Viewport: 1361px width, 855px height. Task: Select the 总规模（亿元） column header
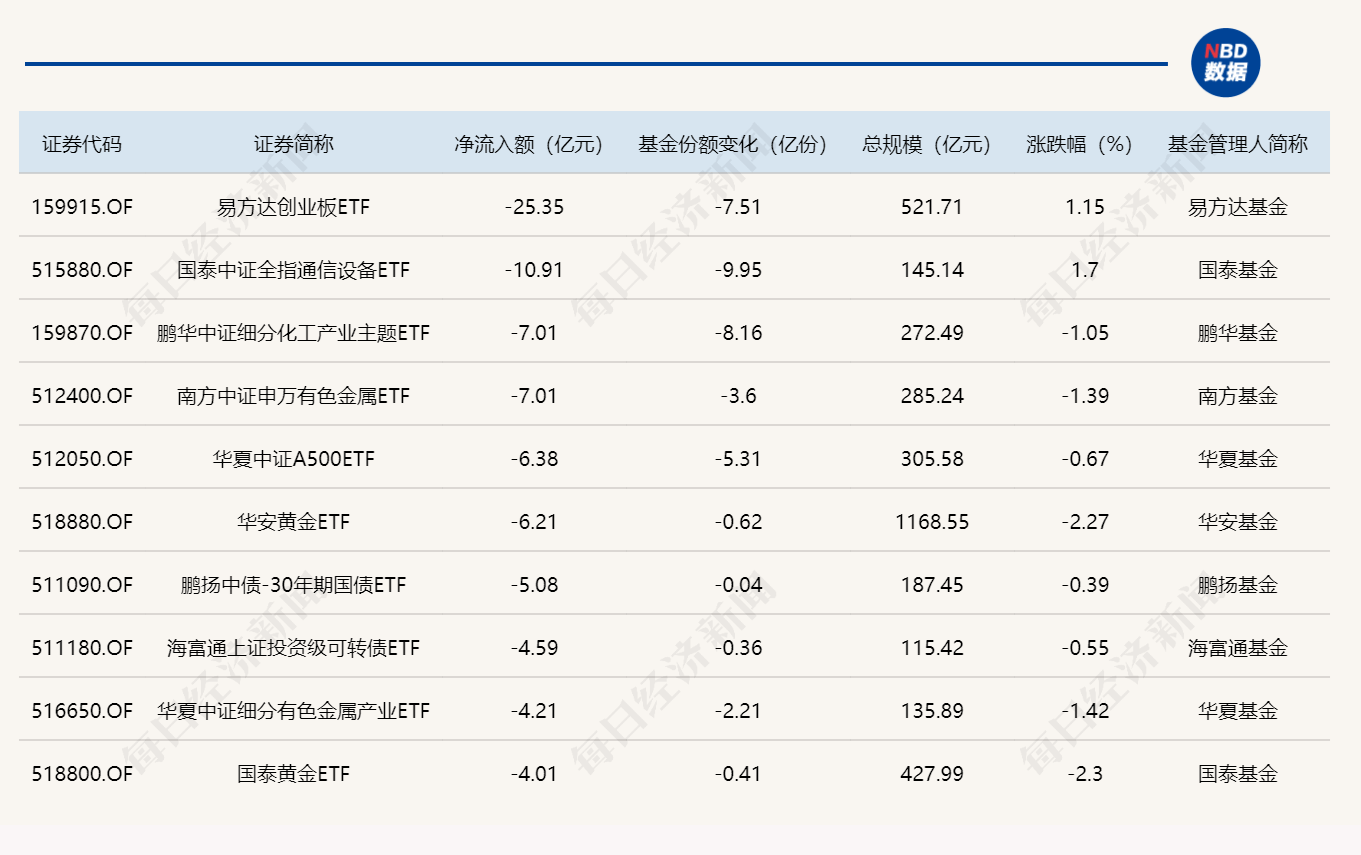point(927,144)
